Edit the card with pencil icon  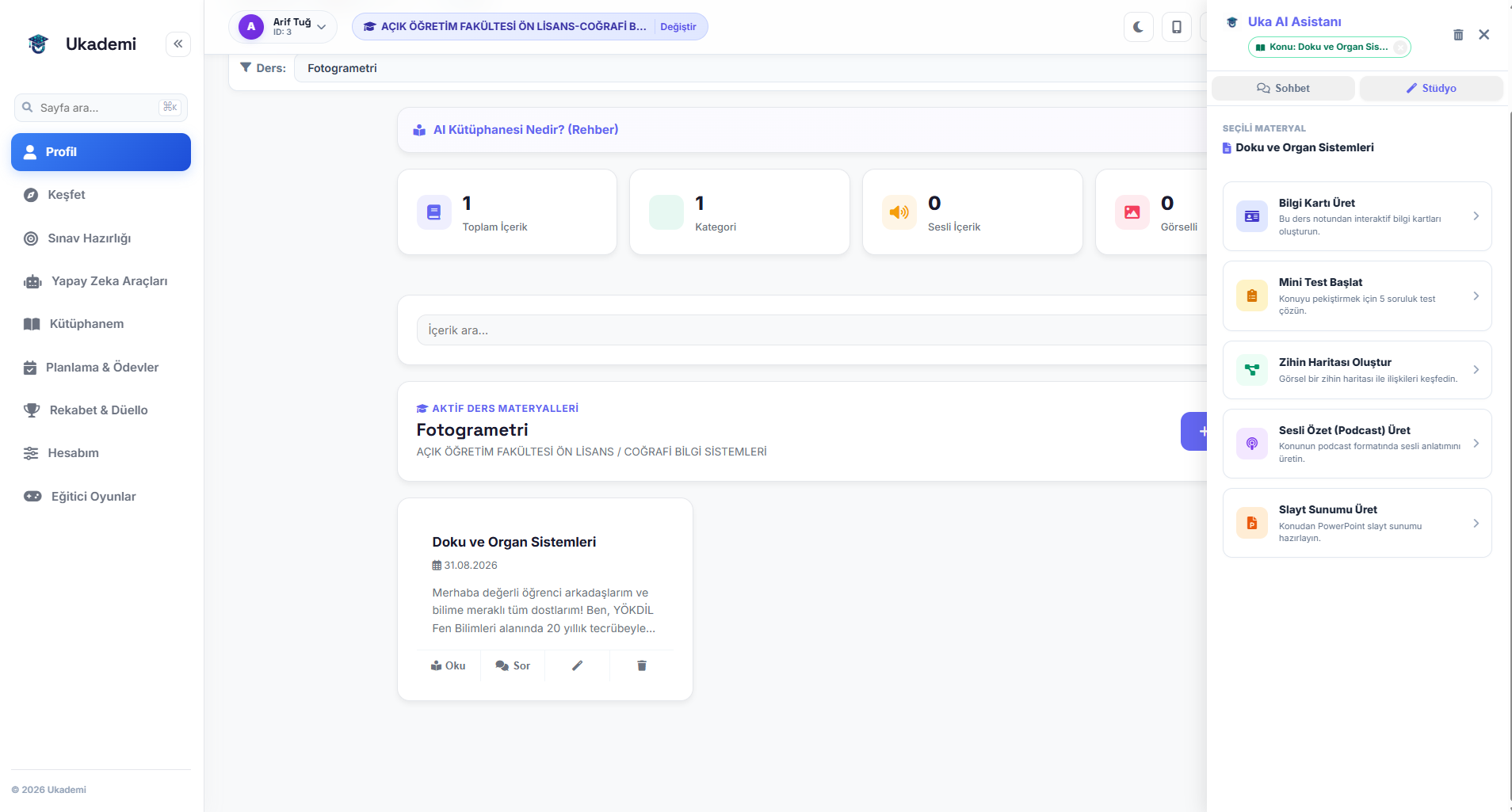tap(578, 665)
